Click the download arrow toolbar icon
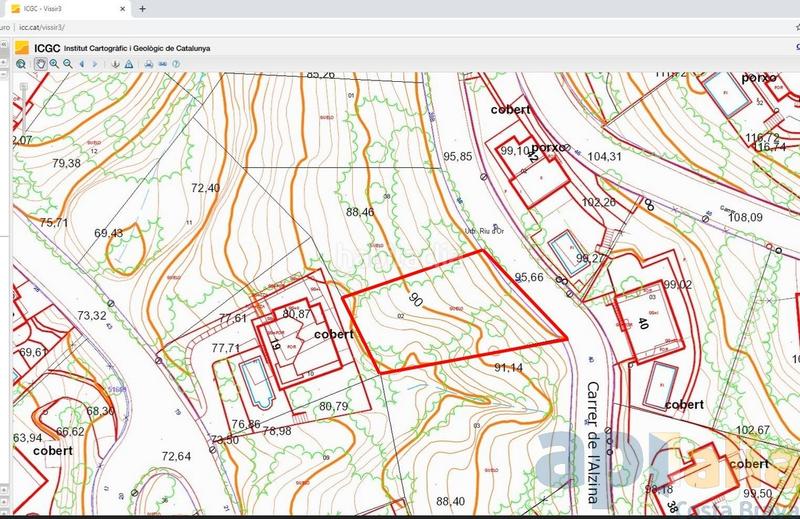800x519 pixels. point(115,64)
